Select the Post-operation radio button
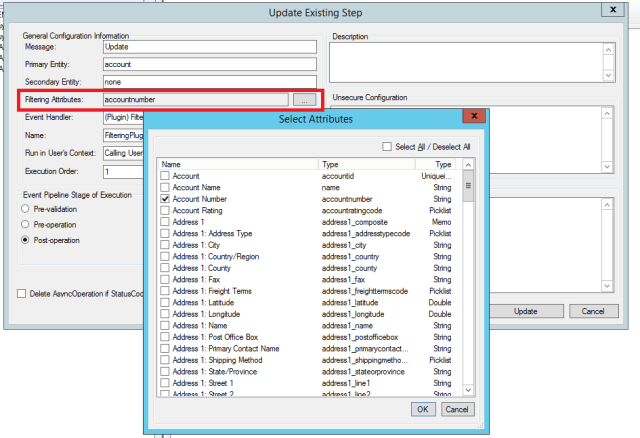This screenshot has height=438, width=640. tap(25, 240)
